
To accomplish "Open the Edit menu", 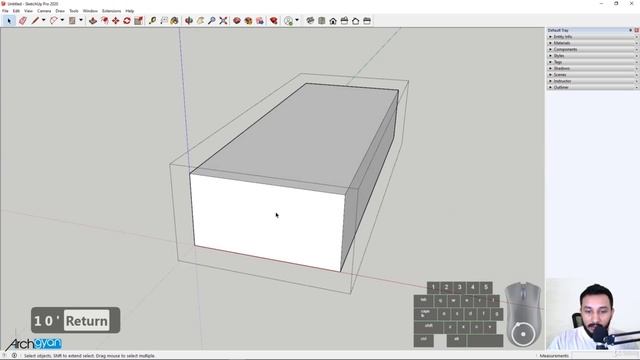I will [16, 11].
